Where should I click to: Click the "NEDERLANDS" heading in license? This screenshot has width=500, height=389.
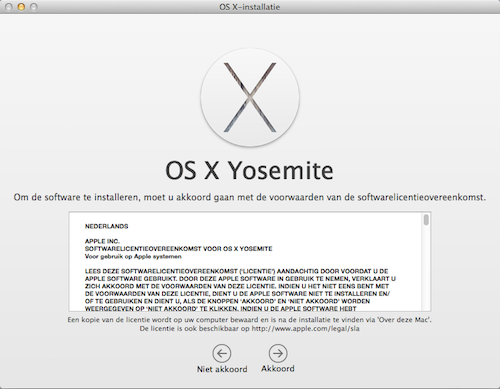pyautogui.click(x=106, y=226)
